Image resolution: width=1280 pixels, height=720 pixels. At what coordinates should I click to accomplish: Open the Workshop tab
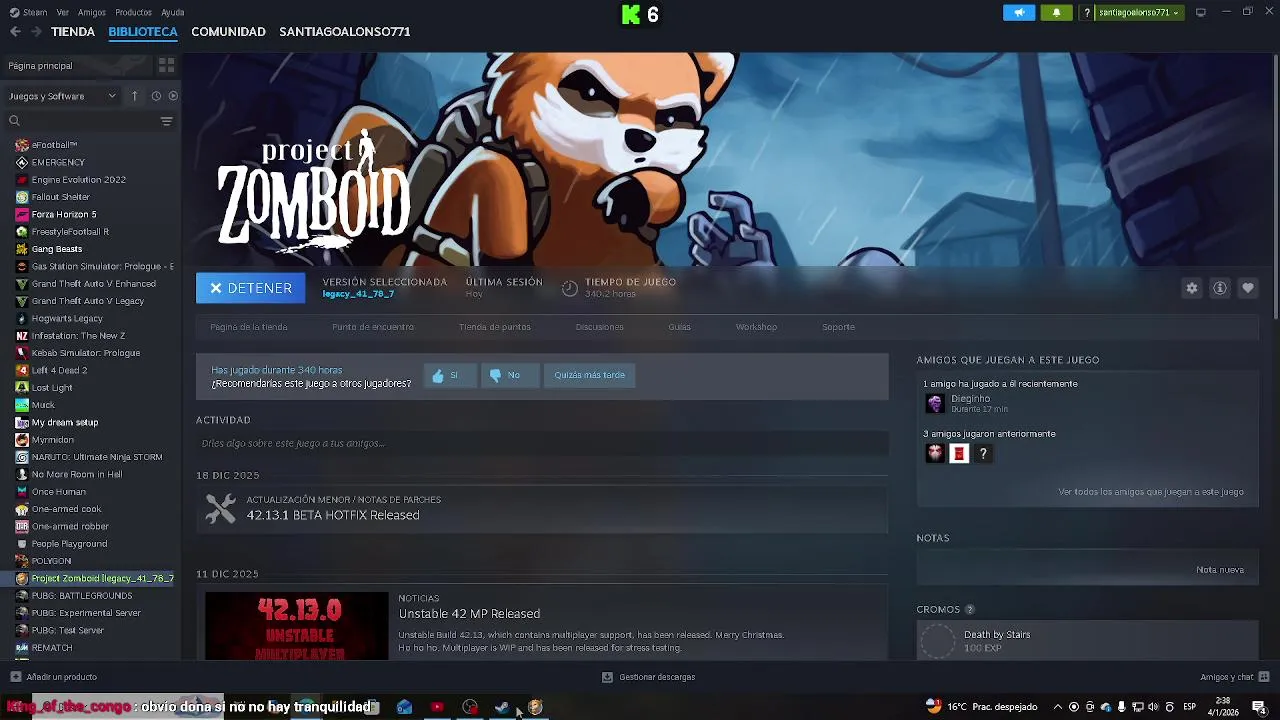coord(756,327)
